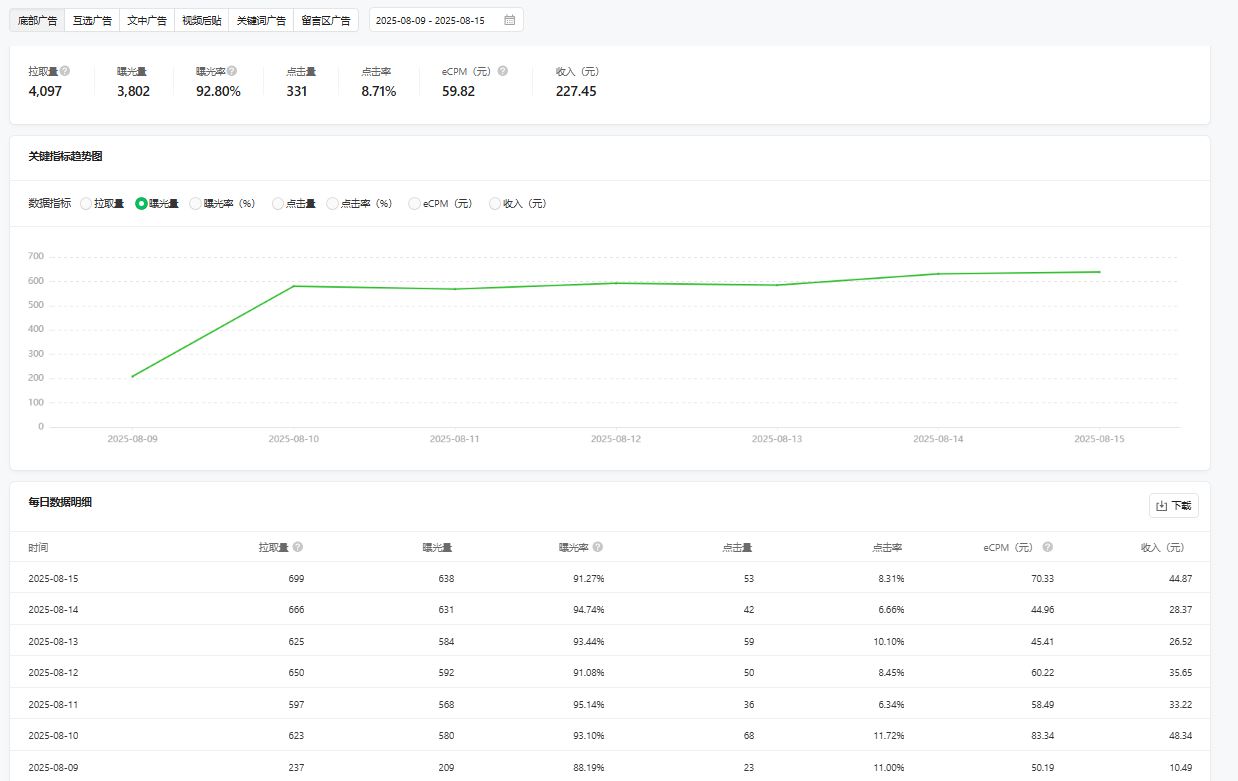
Task: Click the 下载 download button
Action: click(x=1174, y=506)
